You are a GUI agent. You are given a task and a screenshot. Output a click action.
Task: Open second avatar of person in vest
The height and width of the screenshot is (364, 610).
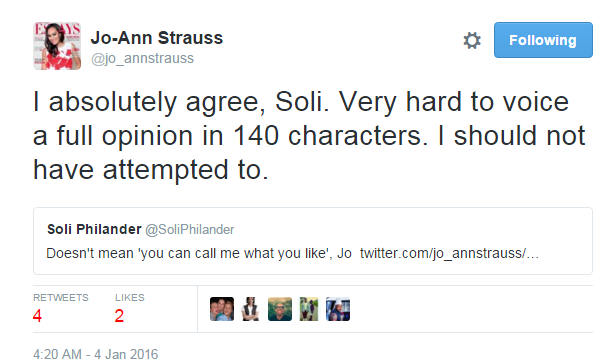(251, 309)
